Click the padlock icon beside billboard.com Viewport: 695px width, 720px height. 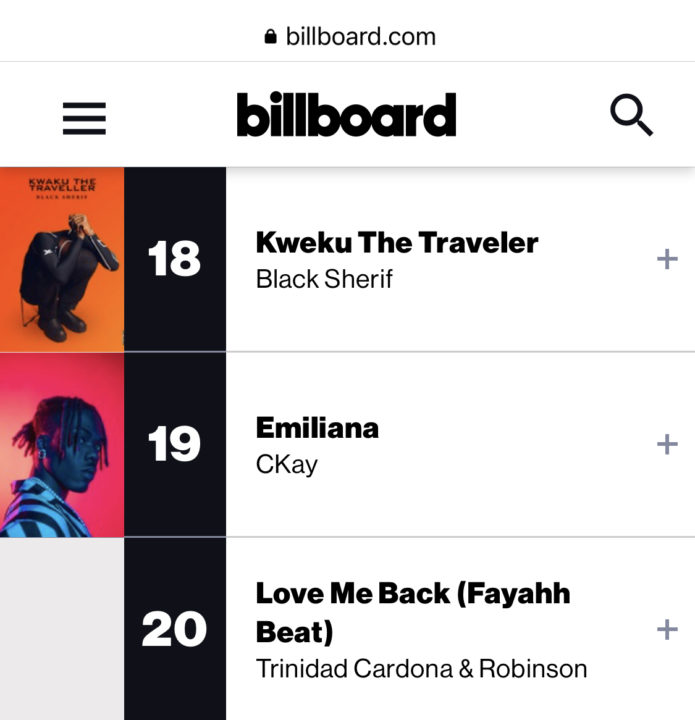tap(270, 36)
